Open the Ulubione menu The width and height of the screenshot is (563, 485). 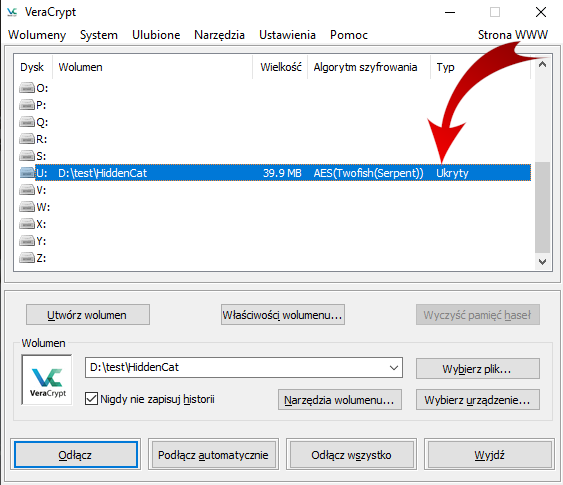click(156, 35)
